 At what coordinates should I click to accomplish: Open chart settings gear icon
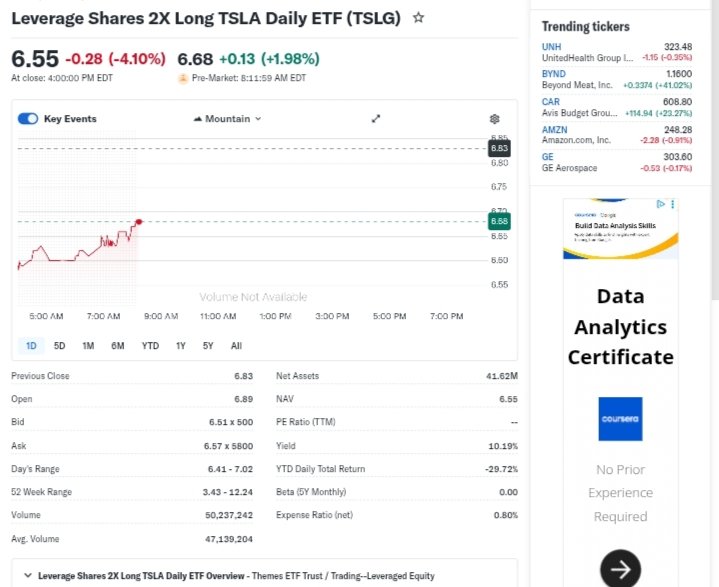(494, 118)
